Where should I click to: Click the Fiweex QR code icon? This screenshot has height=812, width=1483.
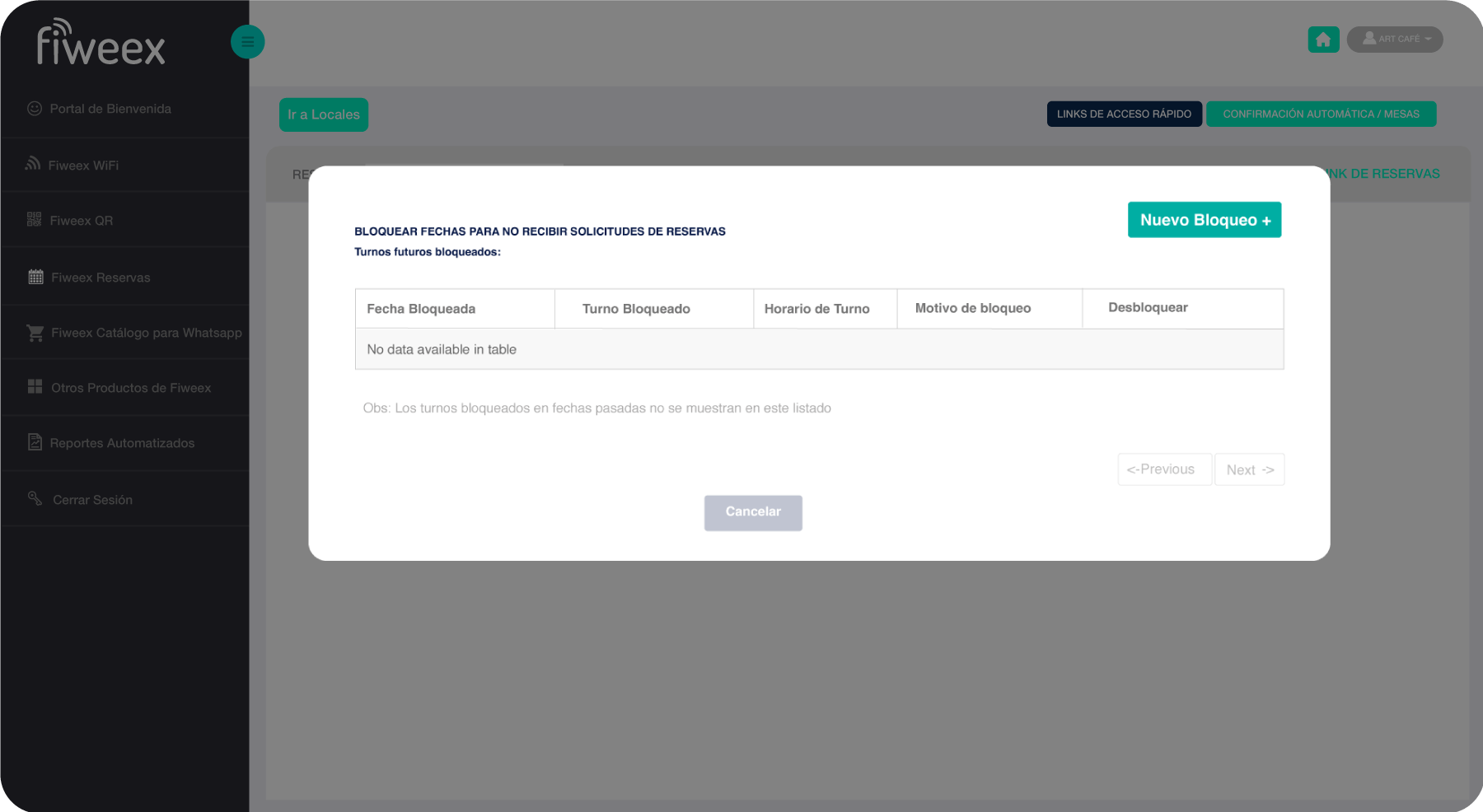(x=35, y=220)
